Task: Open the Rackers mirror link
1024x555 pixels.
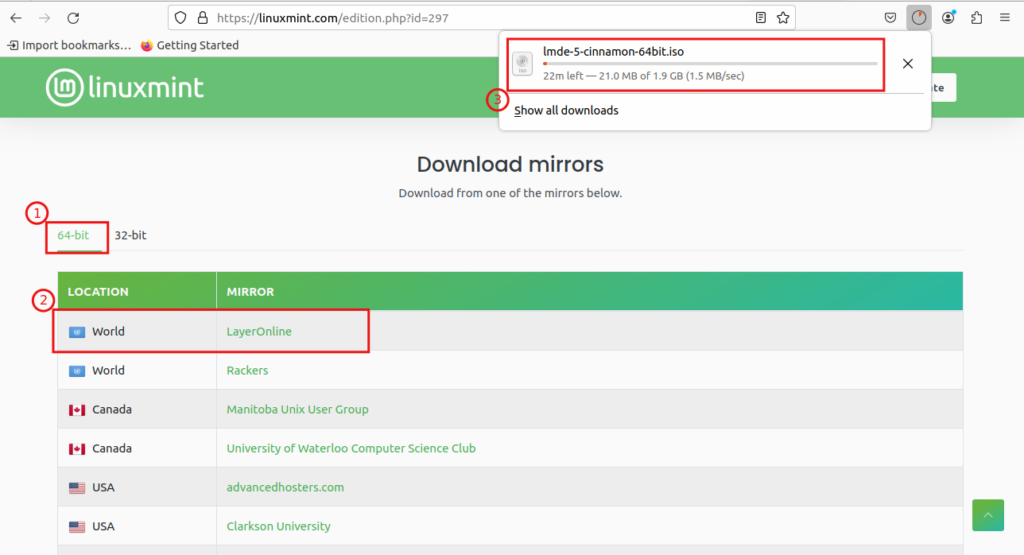Action: (x=248, y=370)
